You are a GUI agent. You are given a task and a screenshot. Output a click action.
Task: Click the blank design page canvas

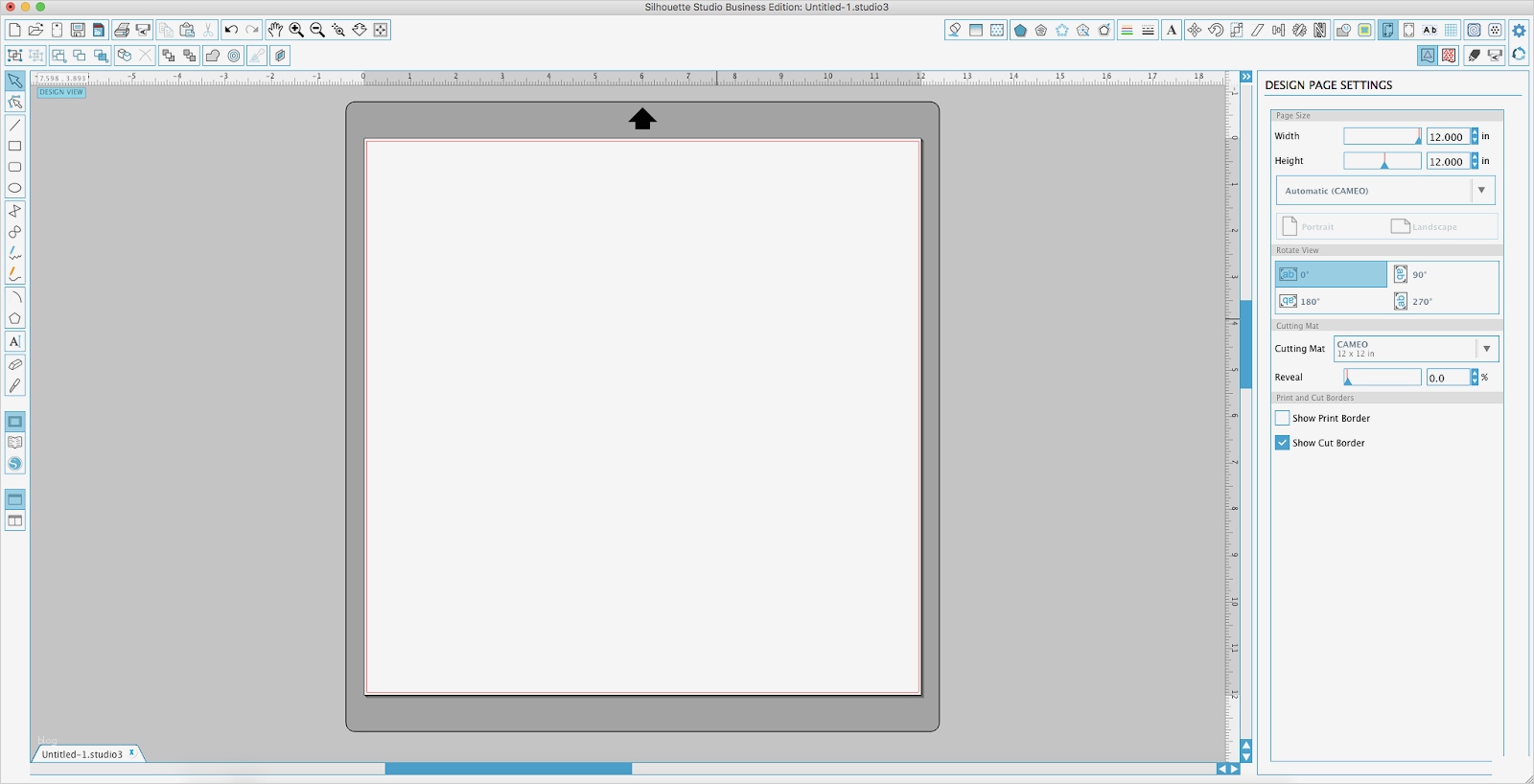tap(642, 417)
